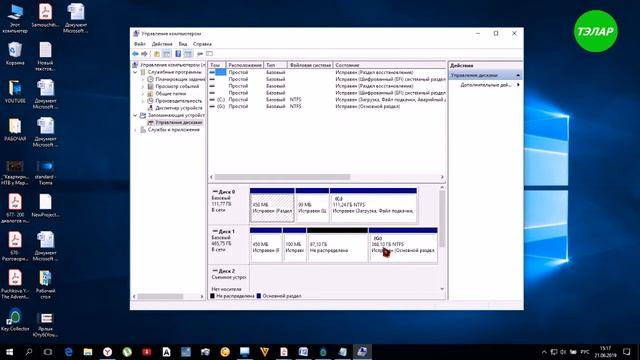640x360 pixels.
Task: Open the Файл menu
Action: pyautogui.click(x=140, y=44)
